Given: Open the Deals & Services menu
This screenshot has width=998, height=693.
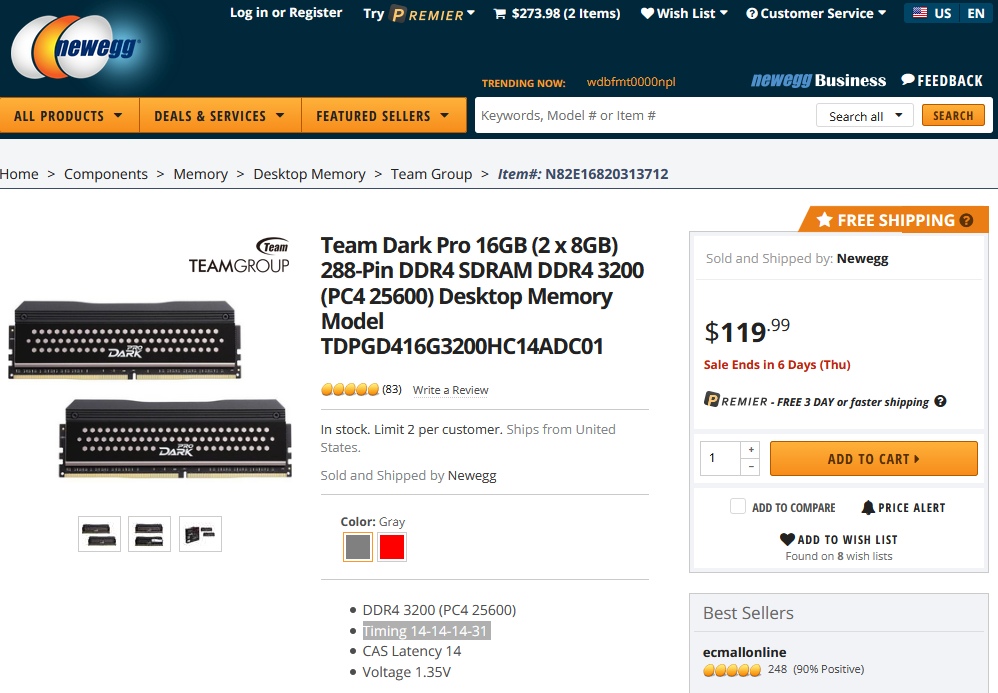Looking at the screenshot, I should coord(219,116).
